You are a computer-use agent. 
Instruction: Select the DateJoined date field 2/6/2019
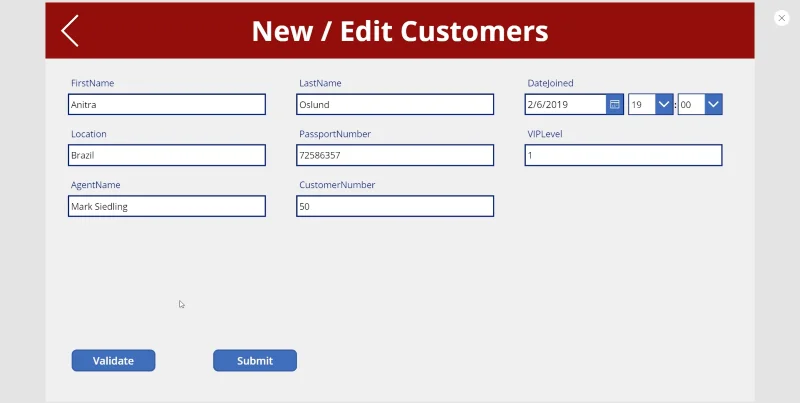[x=566, y=104]
